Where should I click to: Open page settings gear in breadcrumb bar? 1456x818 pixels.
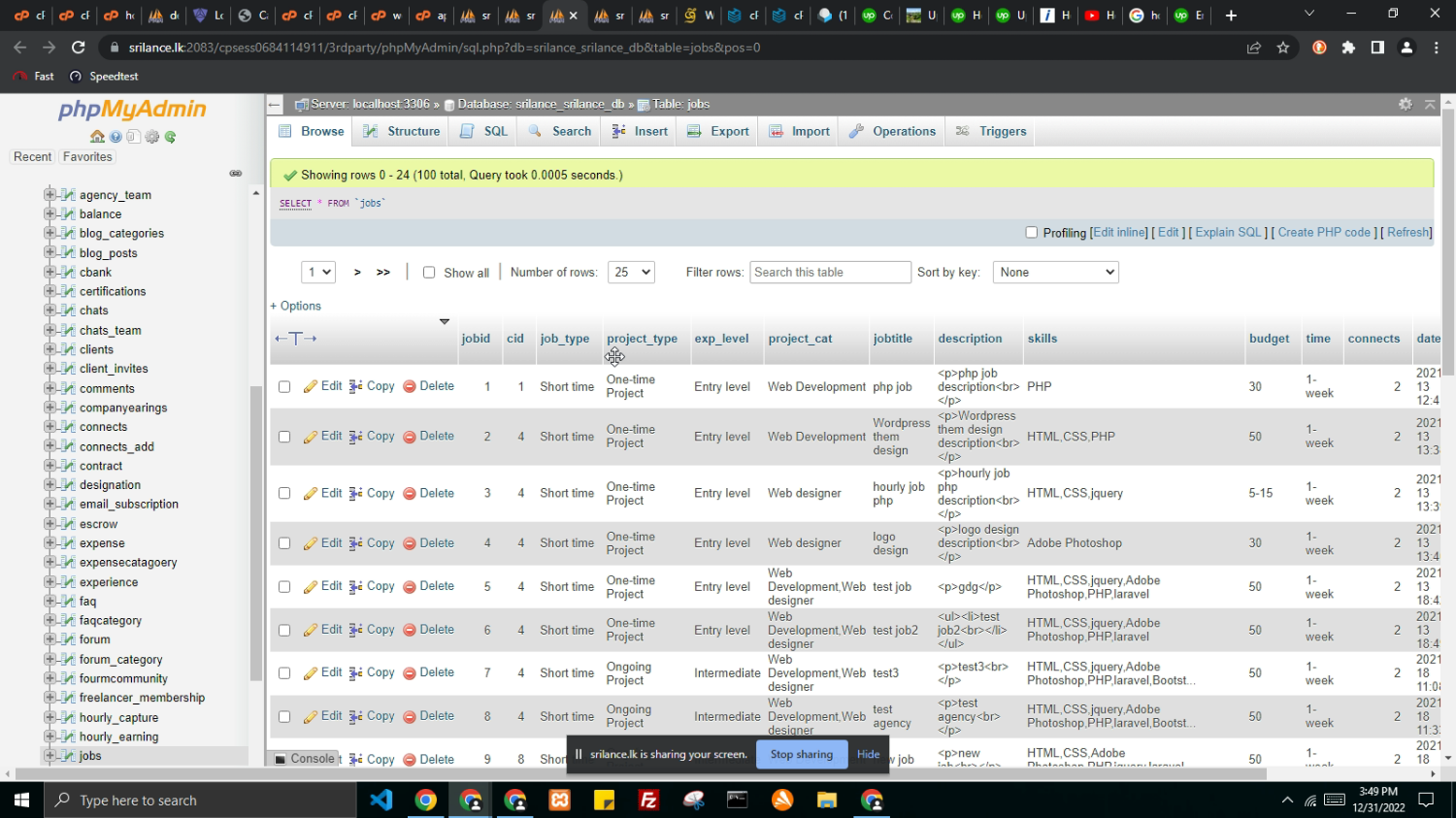pyautogui.click(x=1405, y=104)
